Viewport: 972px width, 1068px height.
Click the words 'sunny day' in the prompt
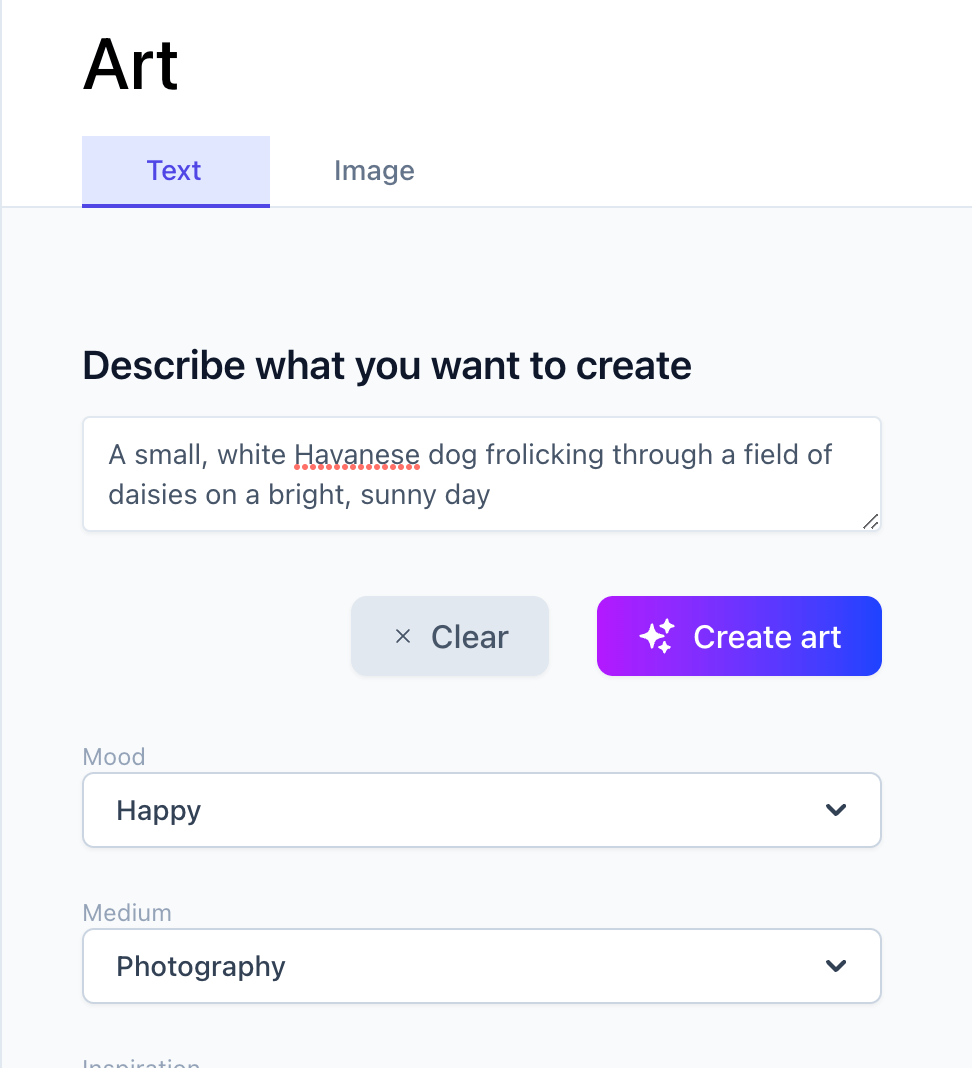pos(425,495)
